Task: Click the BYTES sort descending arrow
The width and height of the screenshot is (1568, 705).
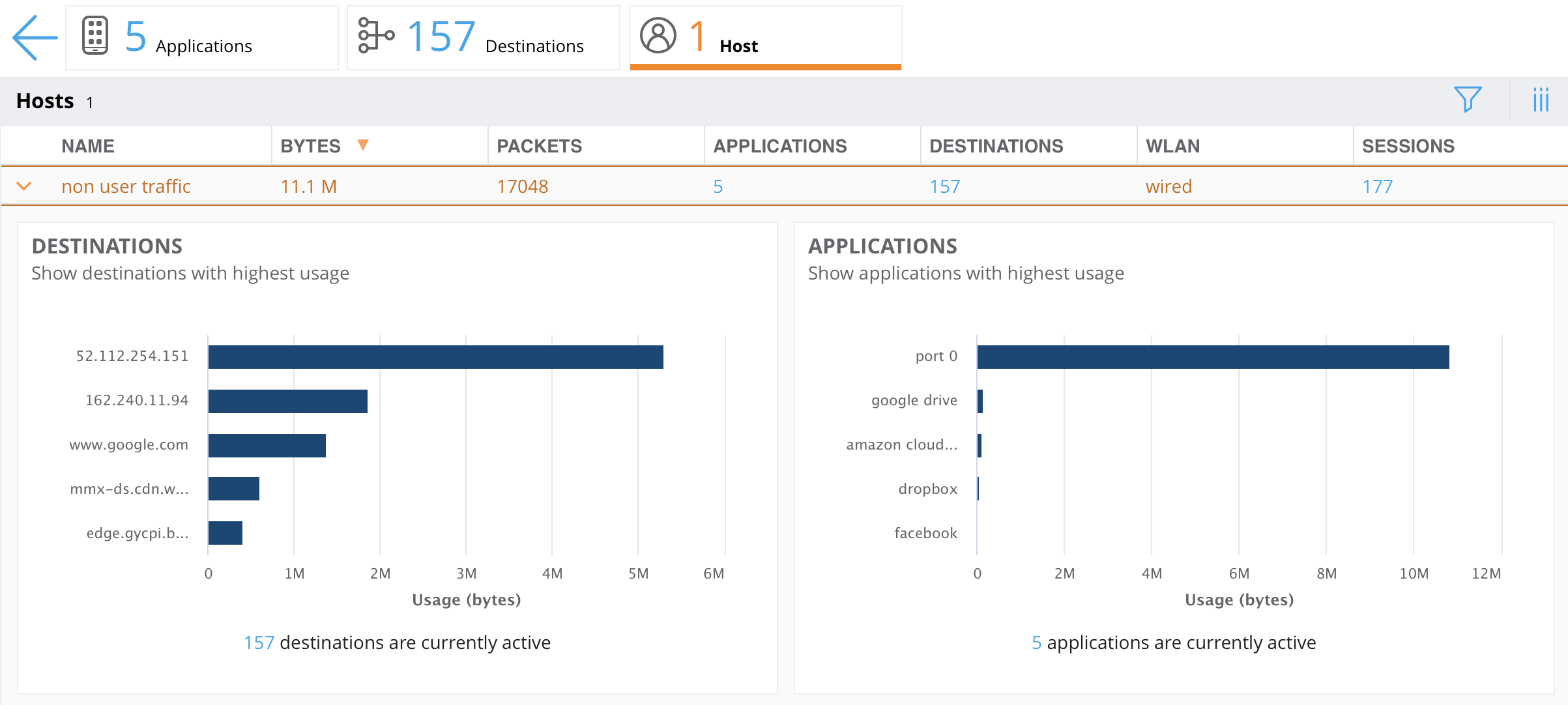Action: [x=363, y=145]
